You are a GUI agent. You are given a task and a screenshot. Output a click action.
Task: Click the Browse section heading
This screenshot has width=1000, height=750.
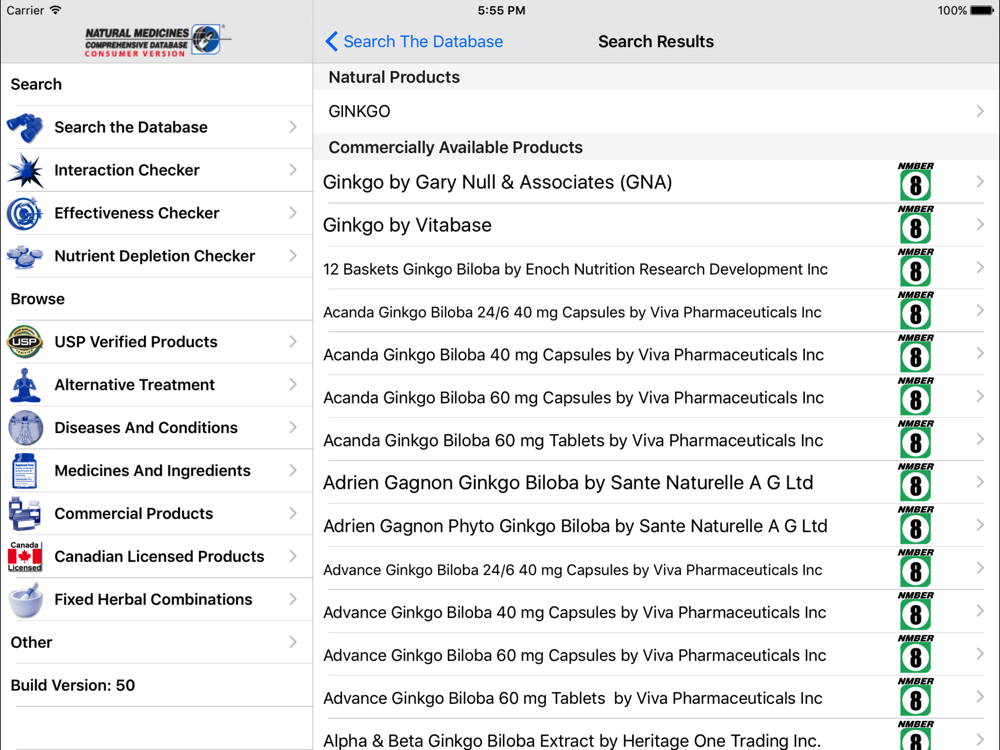coord(38,299)
